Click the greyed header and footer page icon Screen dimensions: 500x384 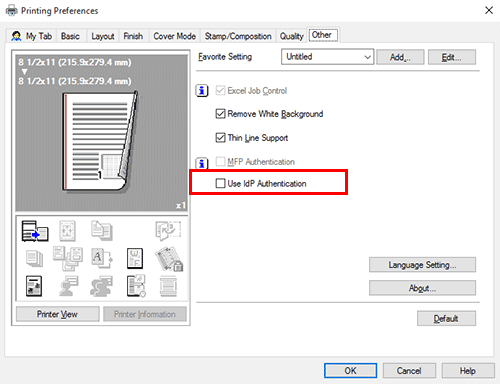pos(168,286)
